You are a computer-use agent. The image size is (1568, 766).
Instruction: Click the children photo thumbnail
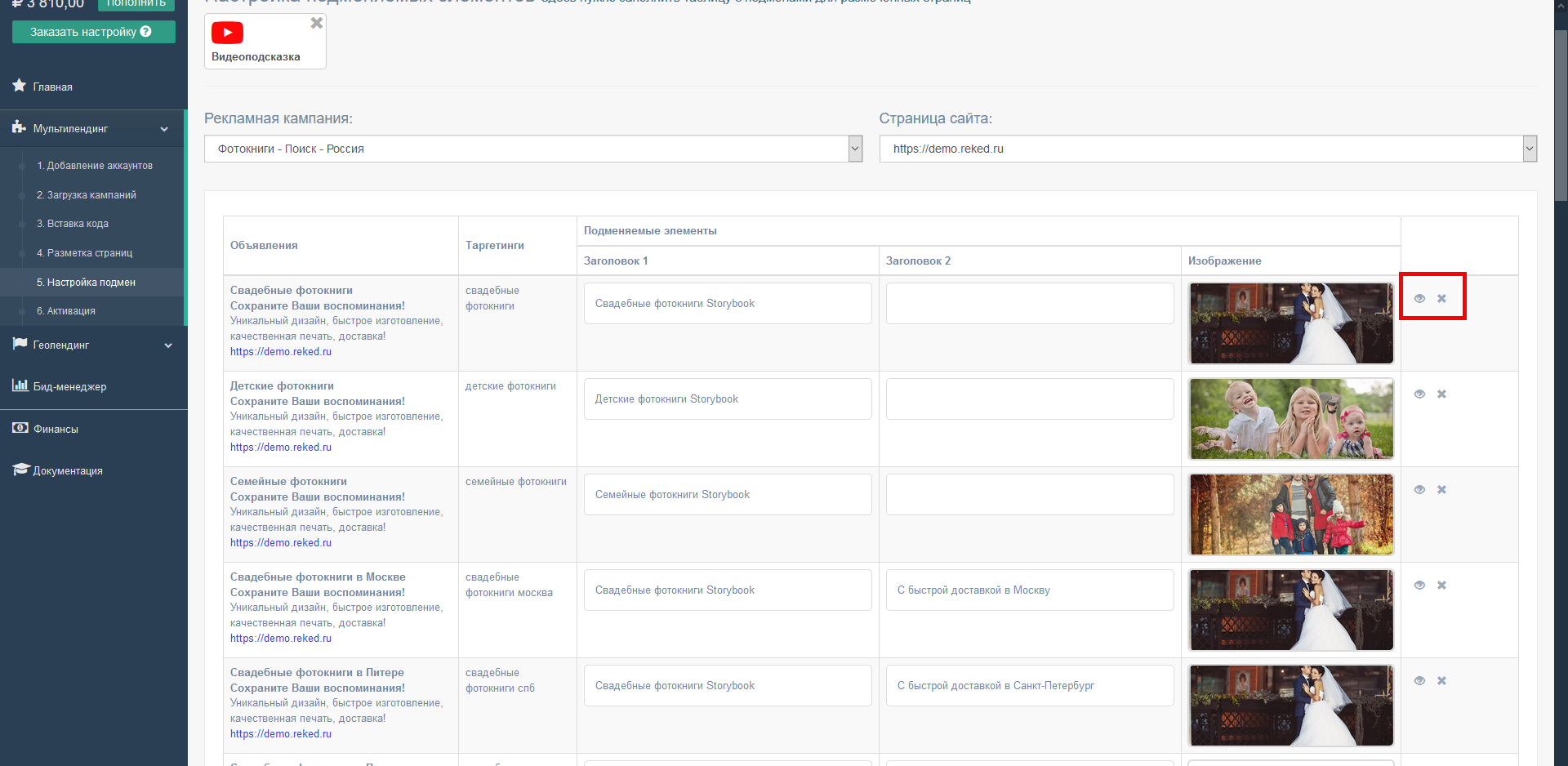click(1291, 419)
